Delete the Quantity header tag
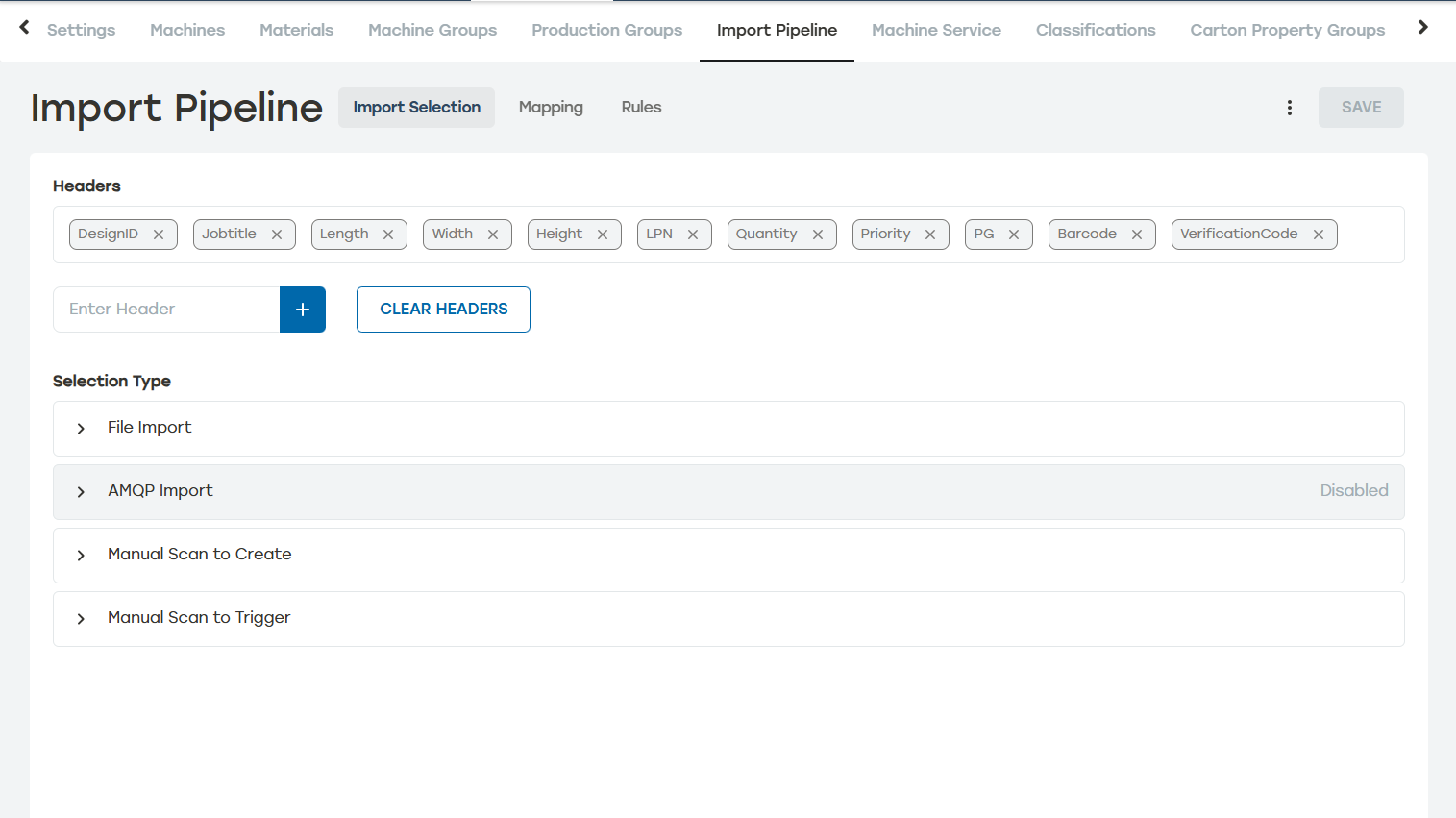This screenshot has width=1456, height=818. pos(818,235)
